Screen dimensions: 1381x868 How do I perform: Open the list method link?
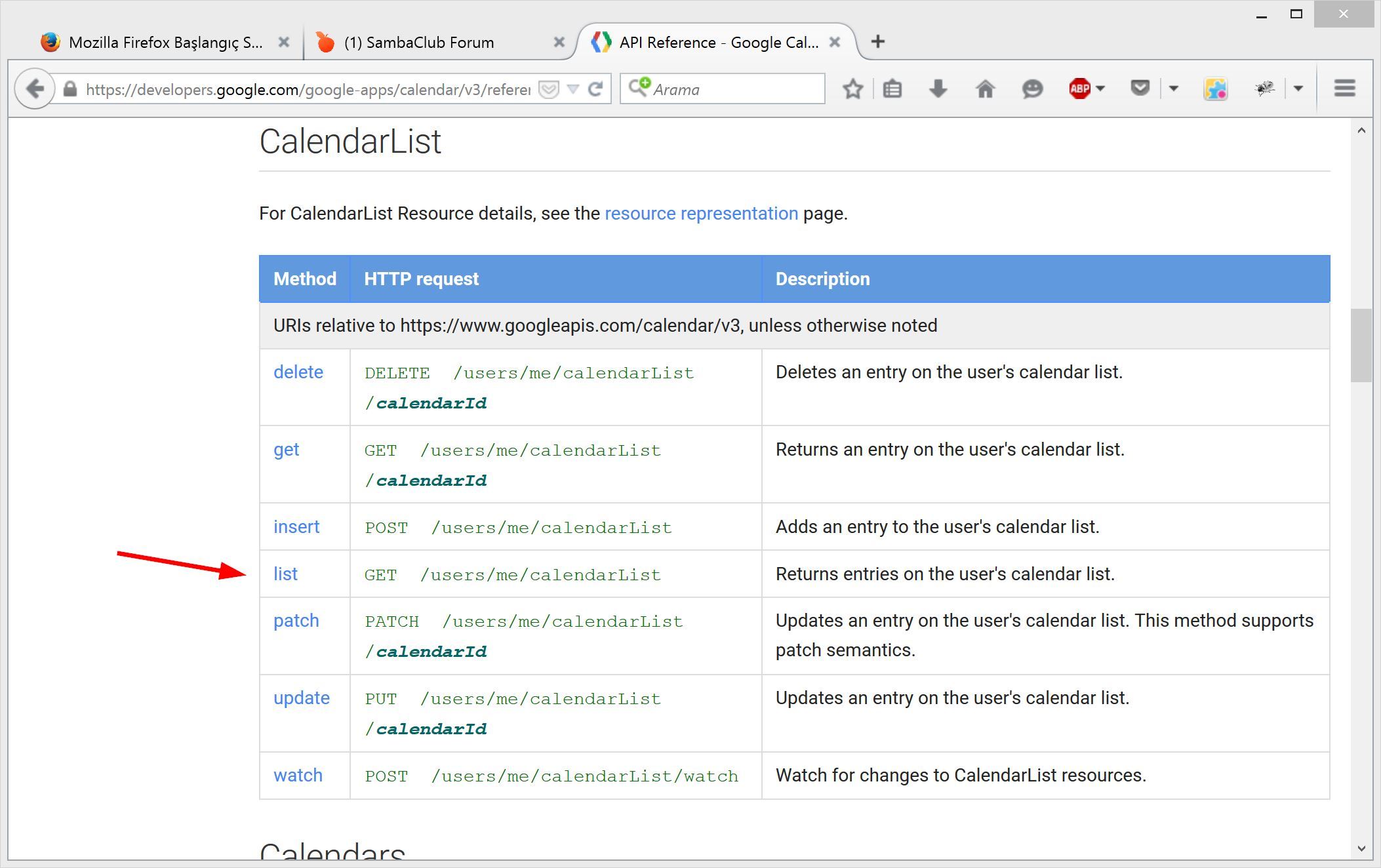click(x=285, y=574)
